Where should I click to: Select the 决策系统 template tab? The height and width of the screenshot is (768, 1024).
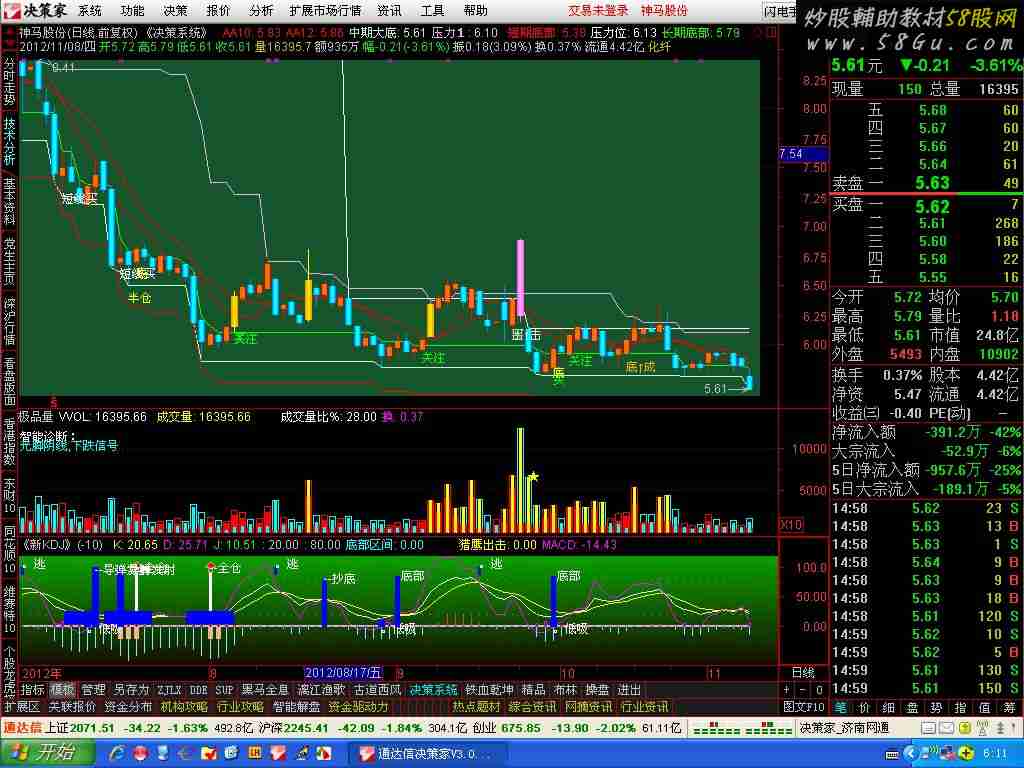[x=433, y=690]
